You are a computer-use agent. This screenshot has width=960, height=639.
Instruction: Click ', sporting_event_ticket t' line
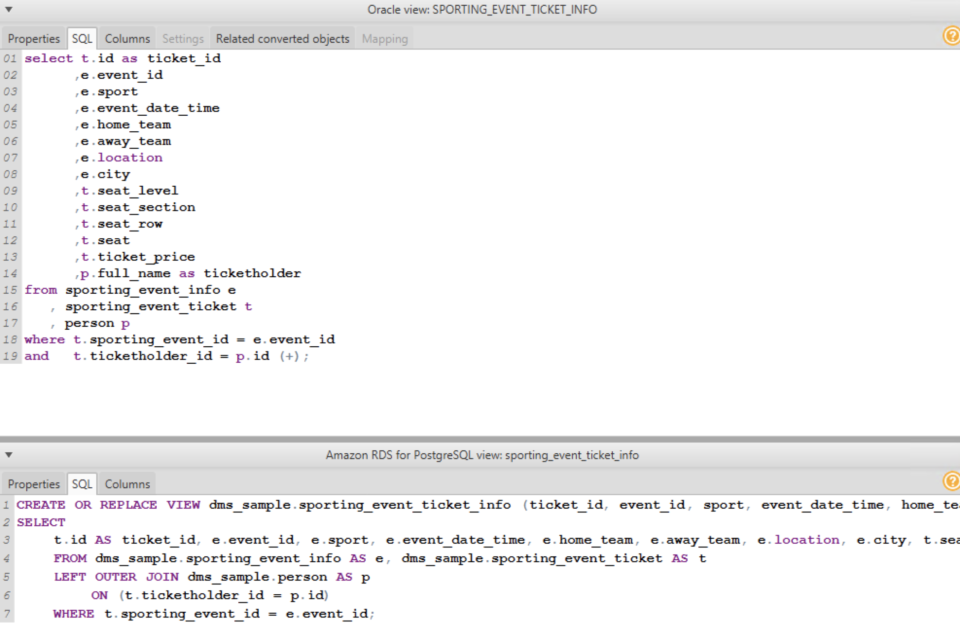(151, 306)
